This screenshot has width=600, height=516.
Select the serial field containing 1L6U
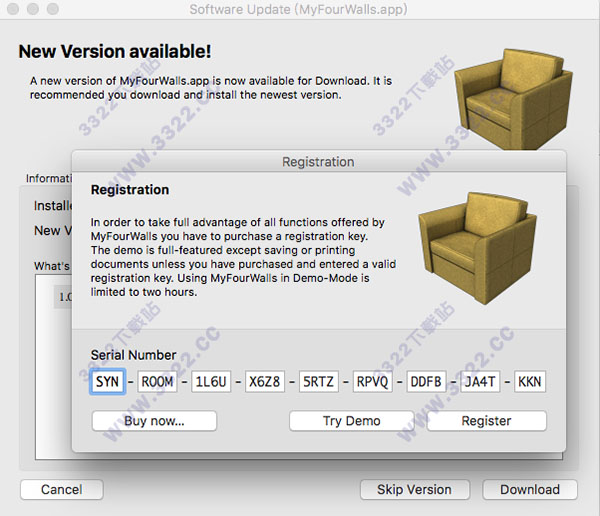[211, 382]
